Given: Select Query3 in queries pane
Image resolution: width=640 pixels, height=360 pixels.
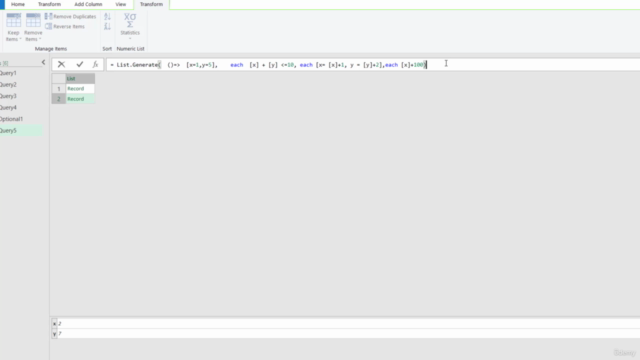Looking at the screenshot, I should coord(9,96).
